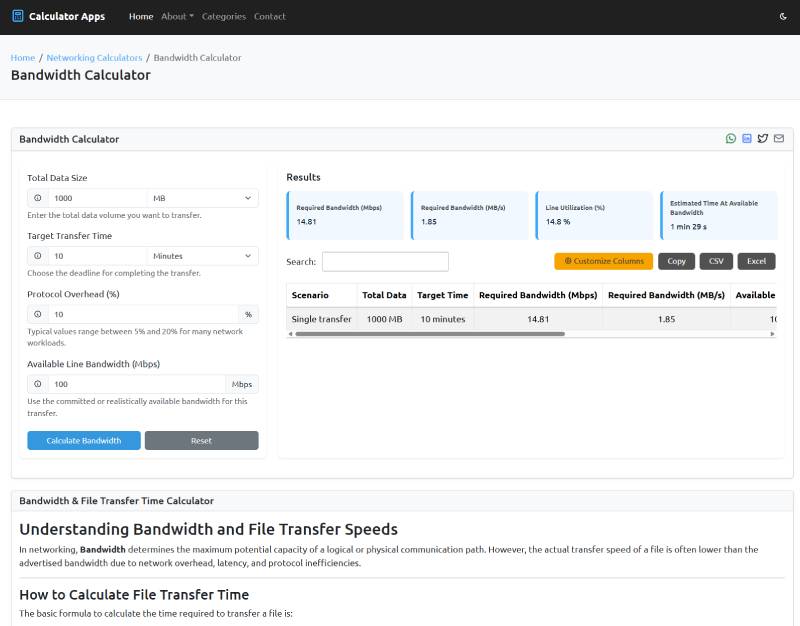
Task: Click info icon beside Total Data Size
Action: [x=38, y=199]
